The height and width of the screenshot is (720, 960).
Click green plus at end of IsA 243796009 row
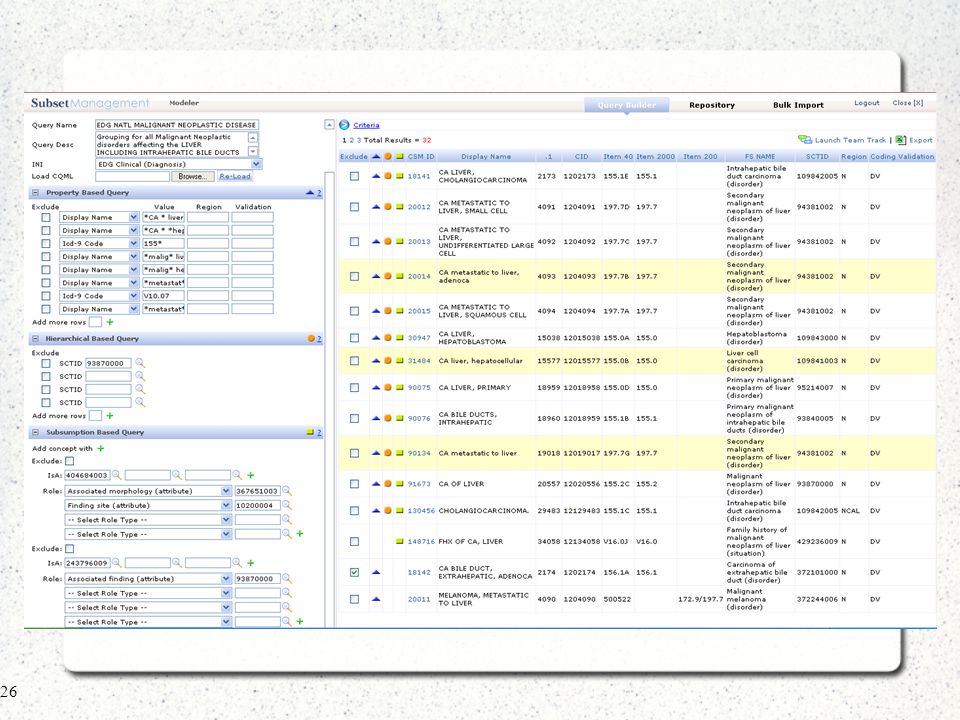click(x=250, y=563)
